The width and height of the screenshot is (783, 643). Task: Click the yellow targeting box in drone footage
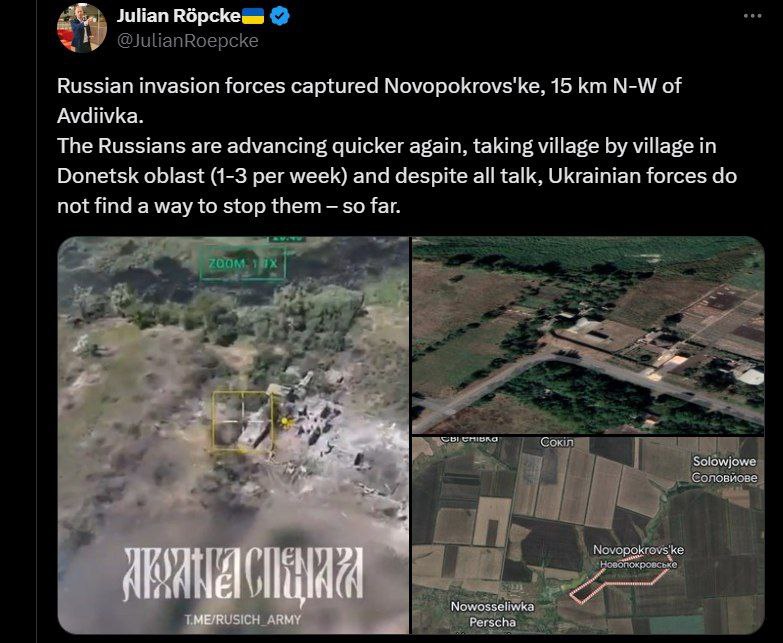[243, 422]
